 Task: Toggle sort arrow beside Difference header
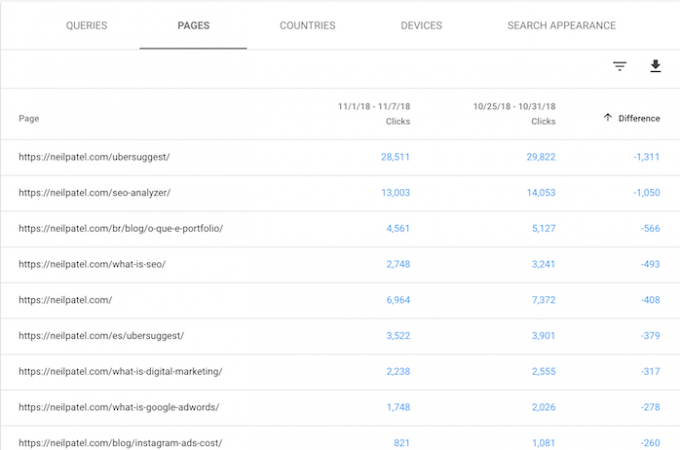point(608,117)
